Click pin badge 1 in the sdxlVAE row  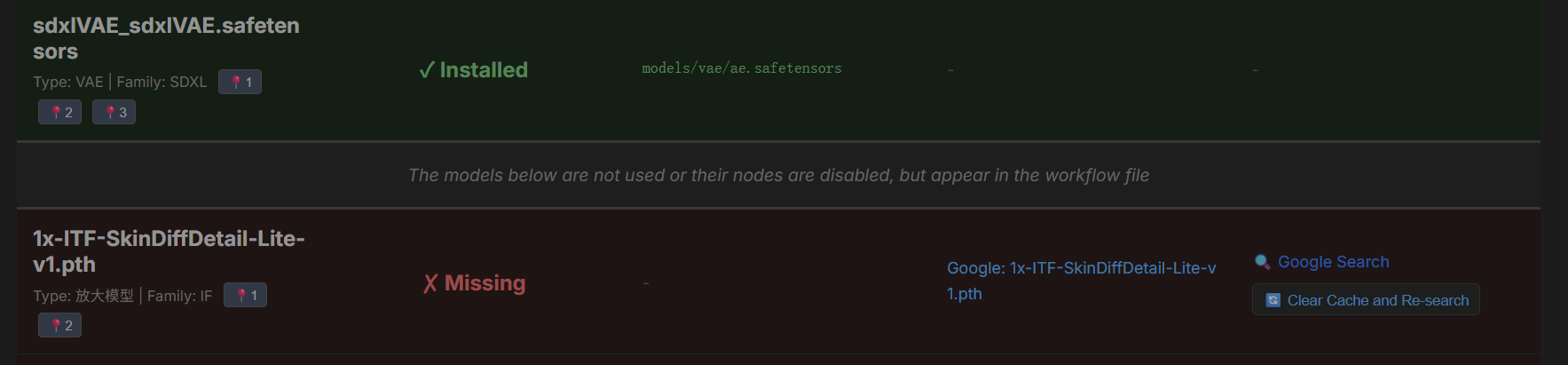tap(240, 82)
